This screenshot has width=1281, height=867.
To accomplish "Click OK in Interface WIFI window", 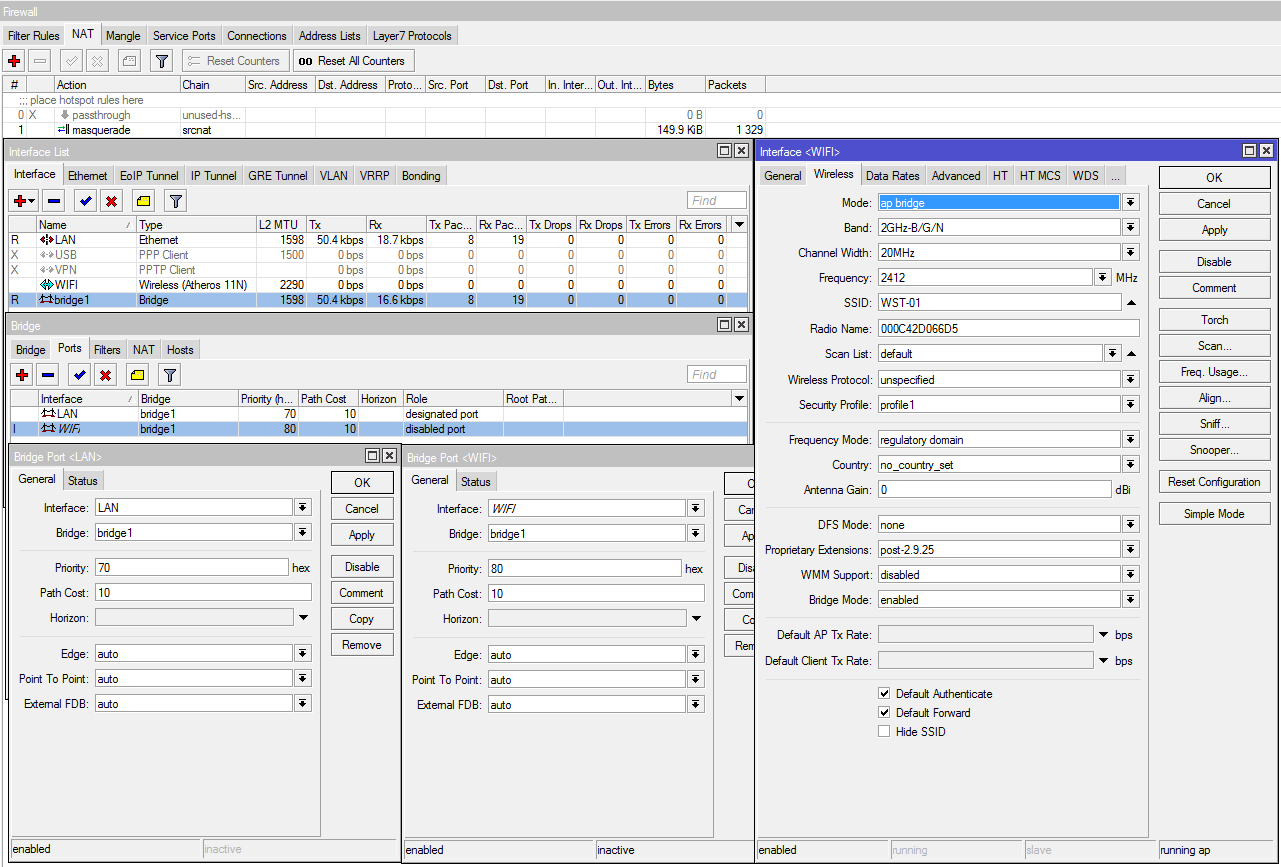I will (x=1214, y=177).
